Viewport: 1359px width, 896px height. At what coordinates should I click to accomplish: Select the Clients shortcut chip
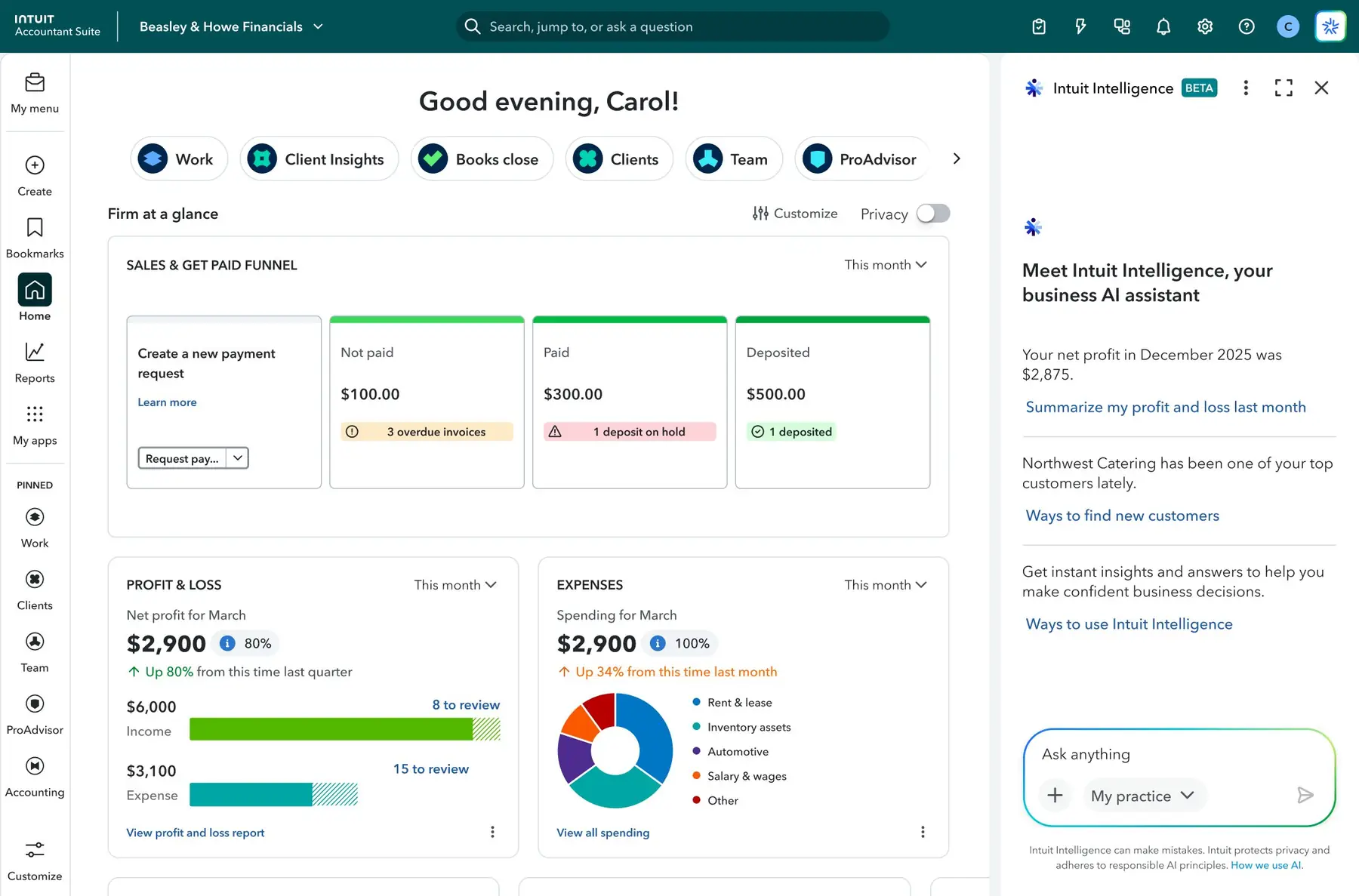tap(619, 159)
